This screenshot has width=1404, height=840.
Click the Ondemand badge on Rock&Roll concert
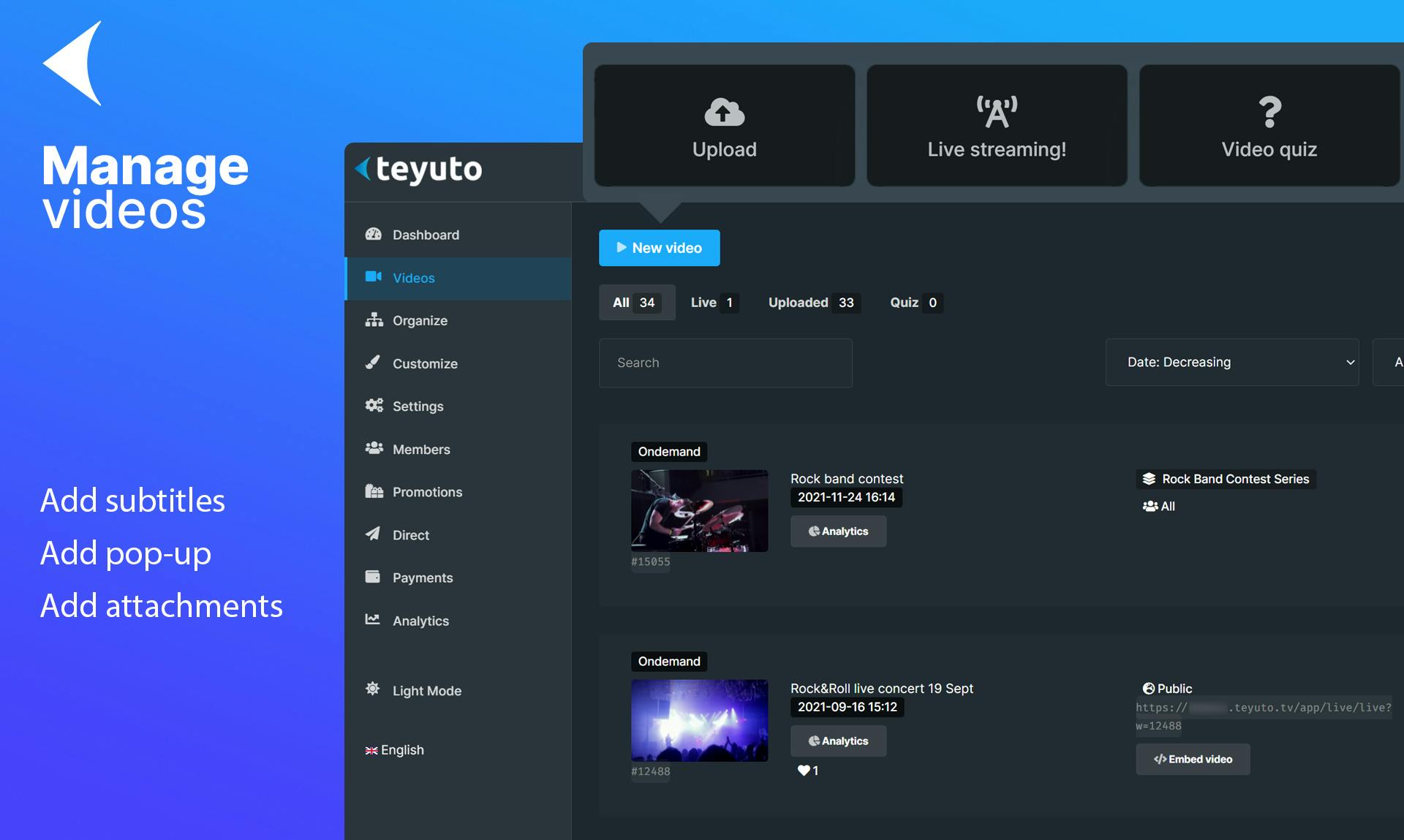(x=669, y=662)
